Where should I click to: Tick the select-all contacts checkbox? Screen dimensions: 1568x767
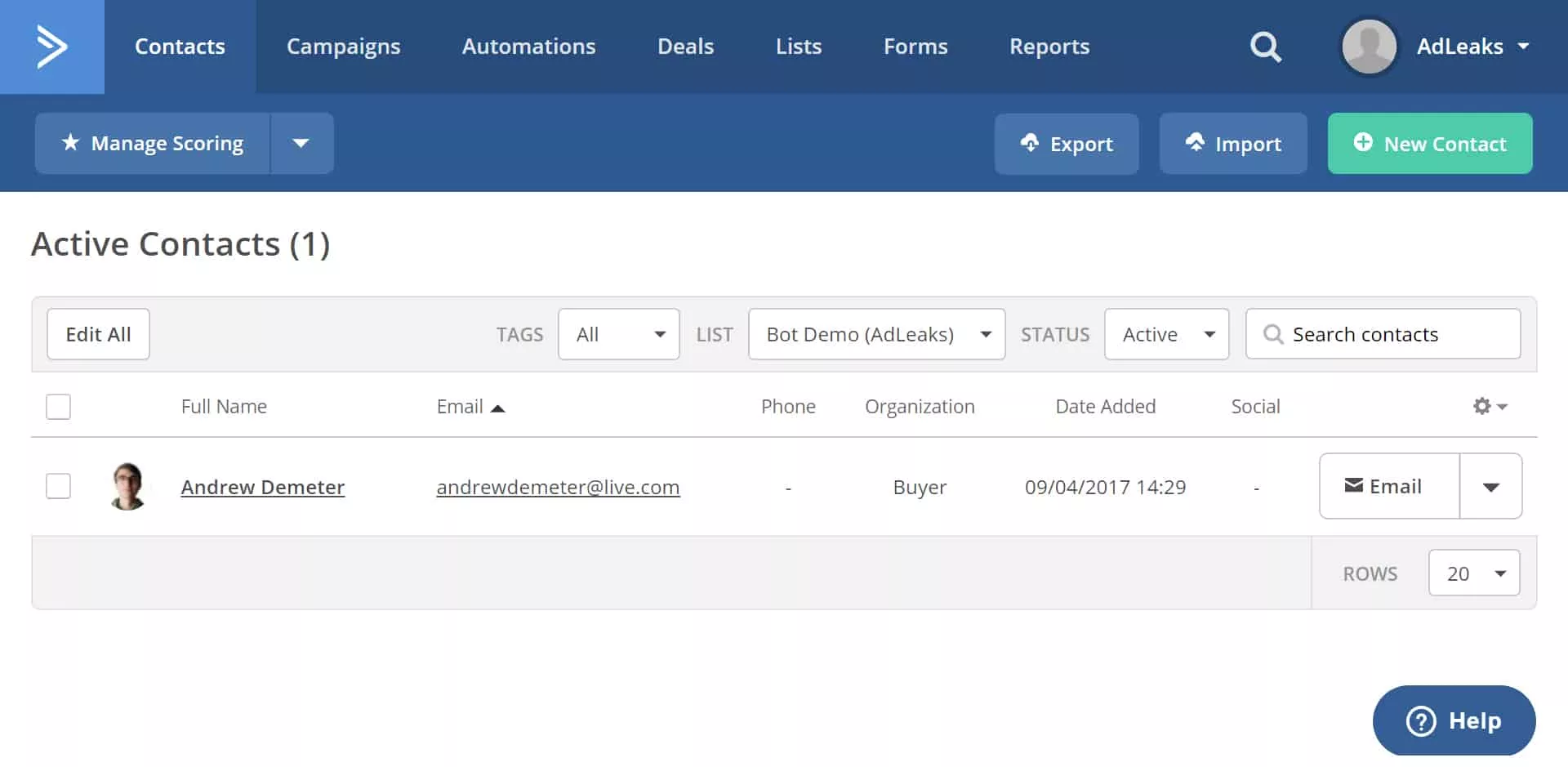pos(58,407)
